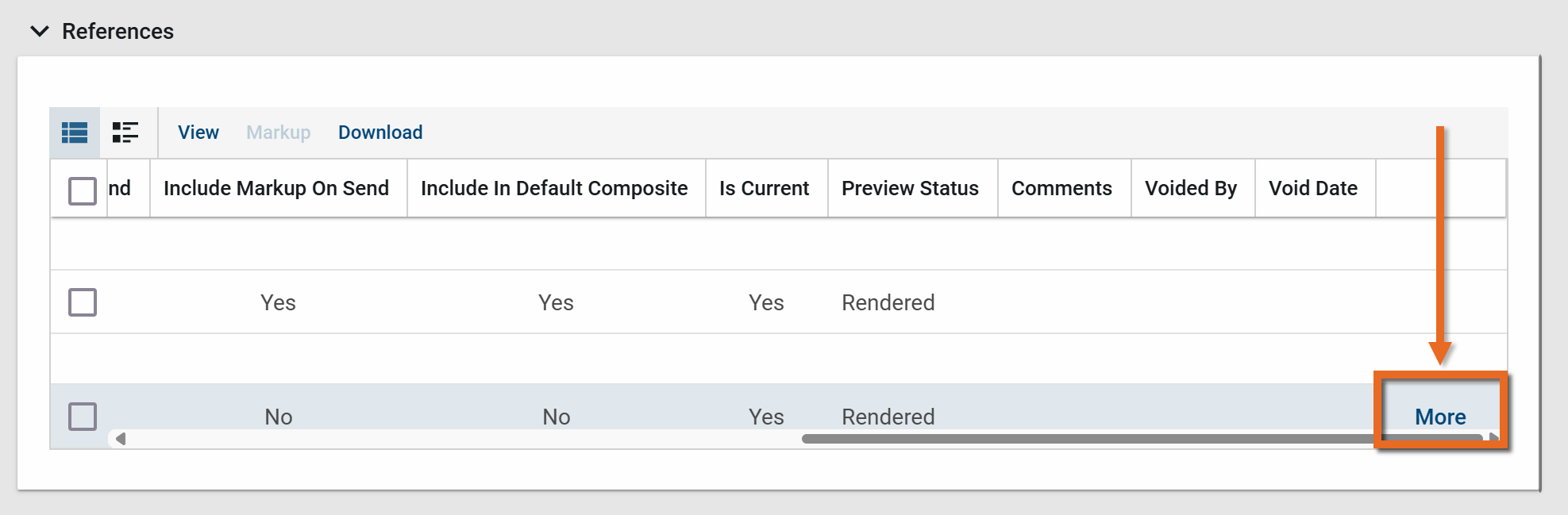Viewport: 1568px width, 515px height.
Task: Click the Void Date column header
Action: coord(1313,188)
